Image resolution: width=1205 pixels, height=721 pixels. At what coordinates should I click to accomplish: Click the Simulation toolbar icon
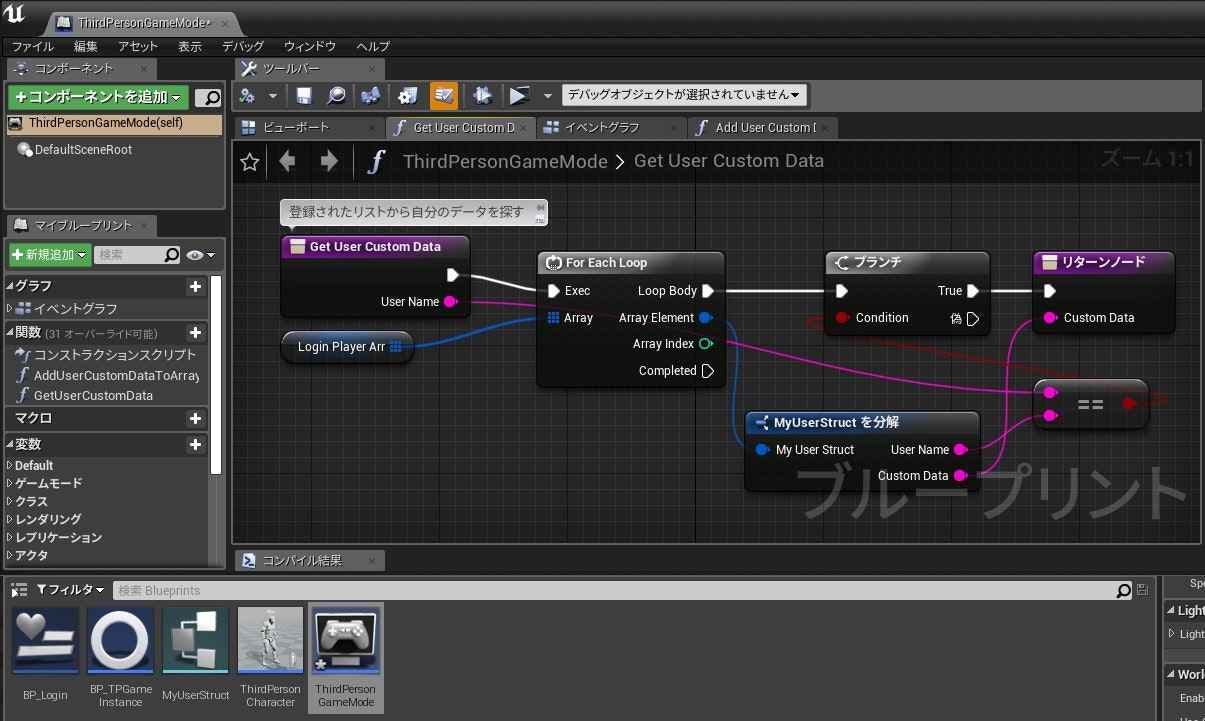(x=482, y=95)
